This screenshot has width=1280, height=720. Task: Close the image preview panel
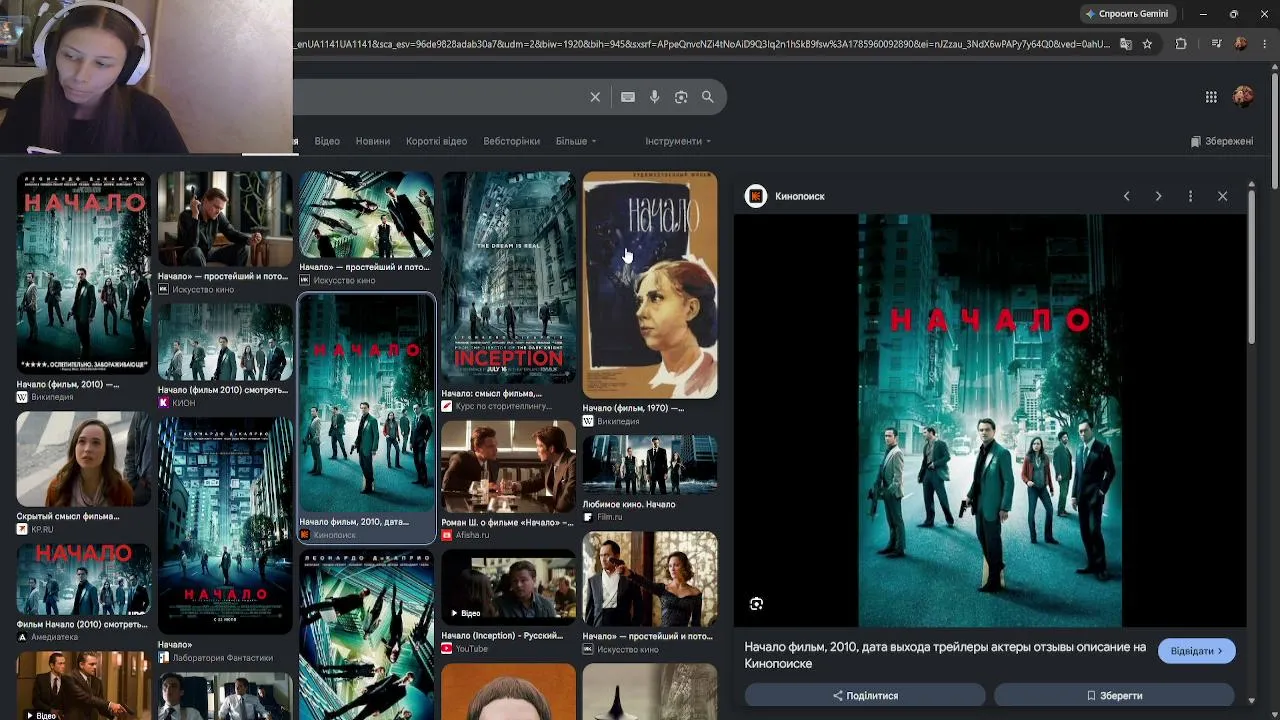pos(1222,196)
